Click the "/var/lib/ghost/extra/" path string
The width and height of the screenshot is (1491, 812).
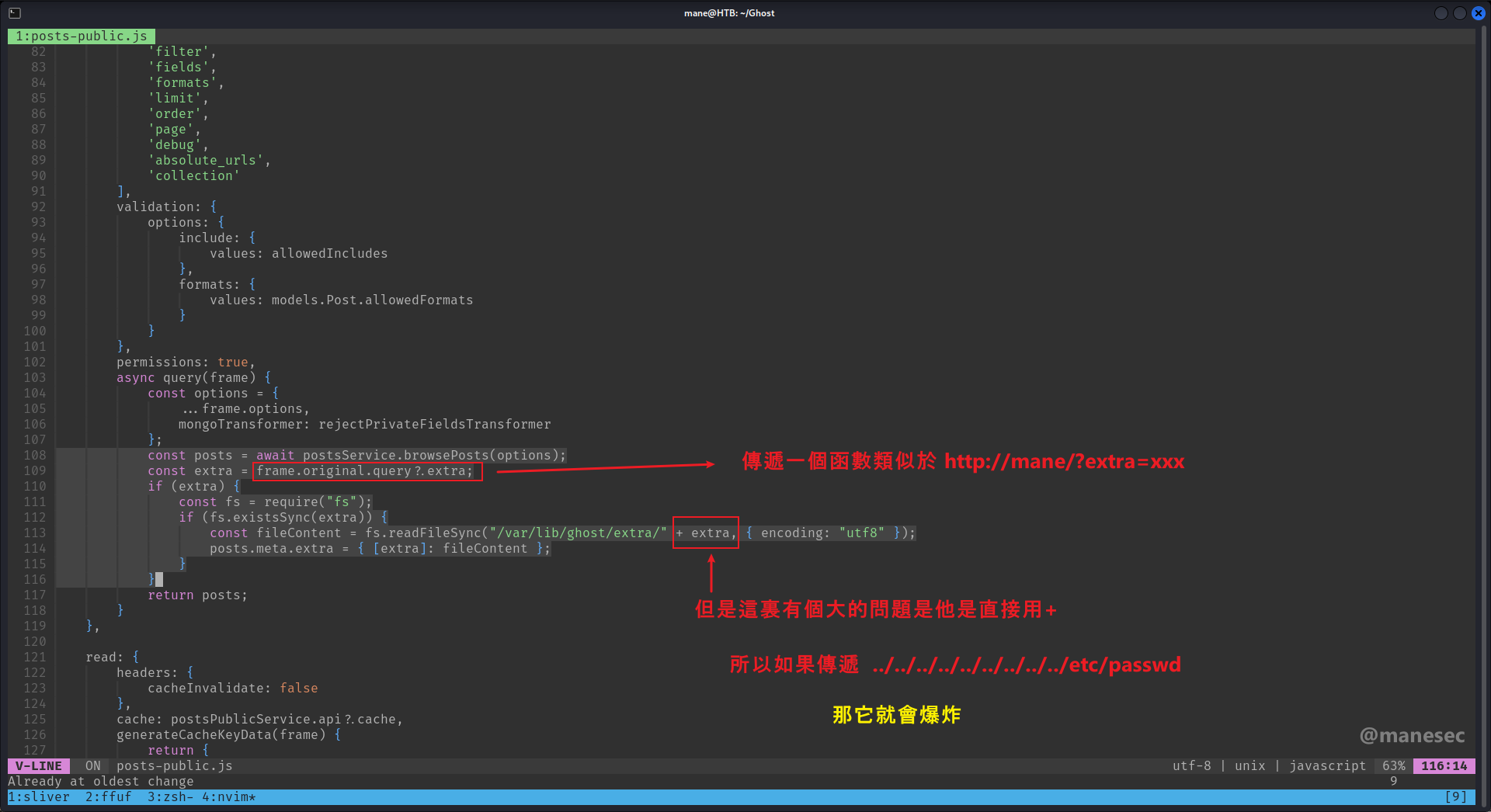pyautogui.click(x=579, y=533)
